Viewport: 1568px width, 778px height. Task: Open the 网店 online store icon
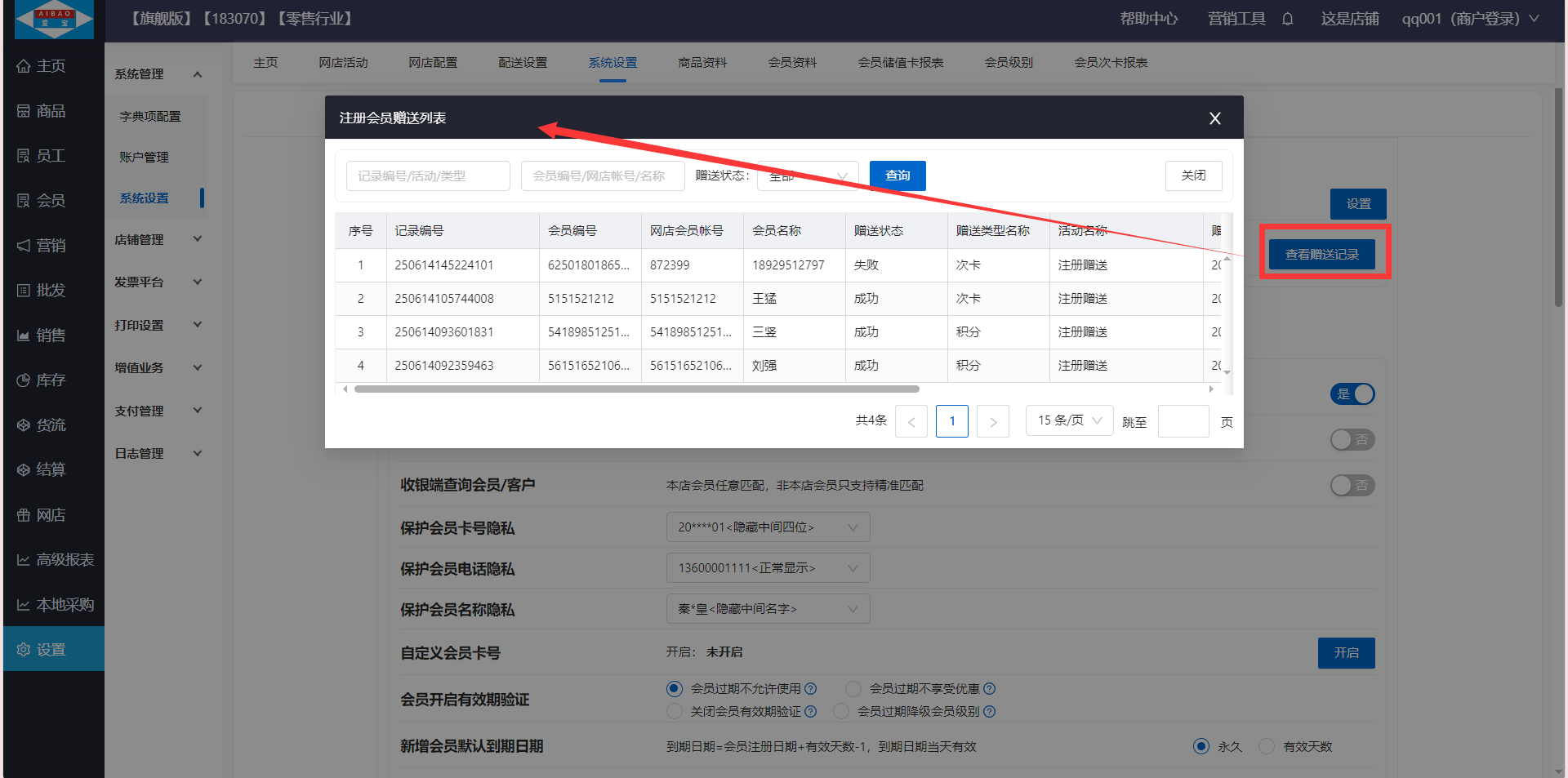point(24,515)
